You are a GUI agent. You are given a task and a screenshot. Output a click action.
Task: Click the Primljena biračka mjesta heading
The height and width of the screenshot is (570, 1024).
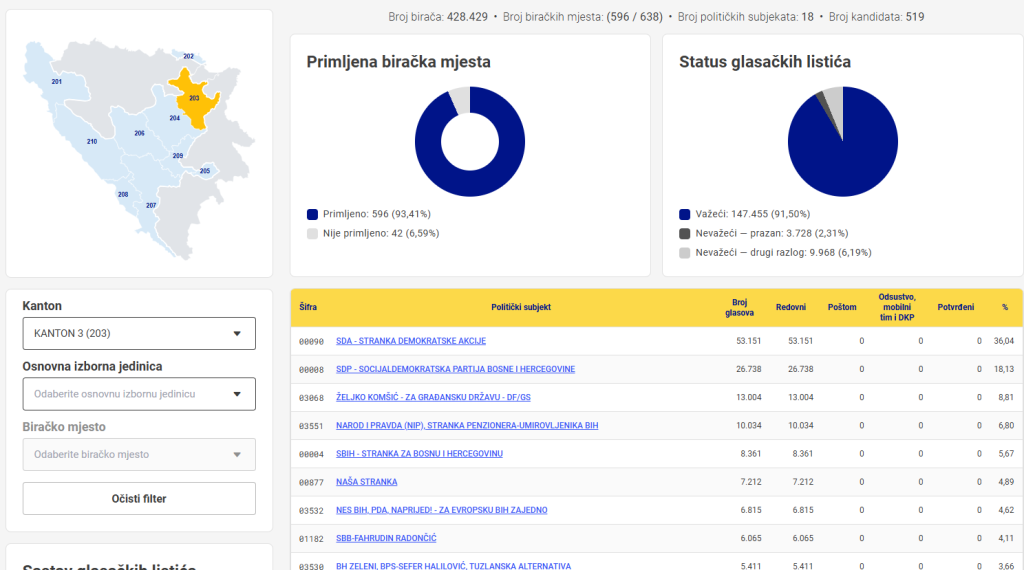pos(398,62)
